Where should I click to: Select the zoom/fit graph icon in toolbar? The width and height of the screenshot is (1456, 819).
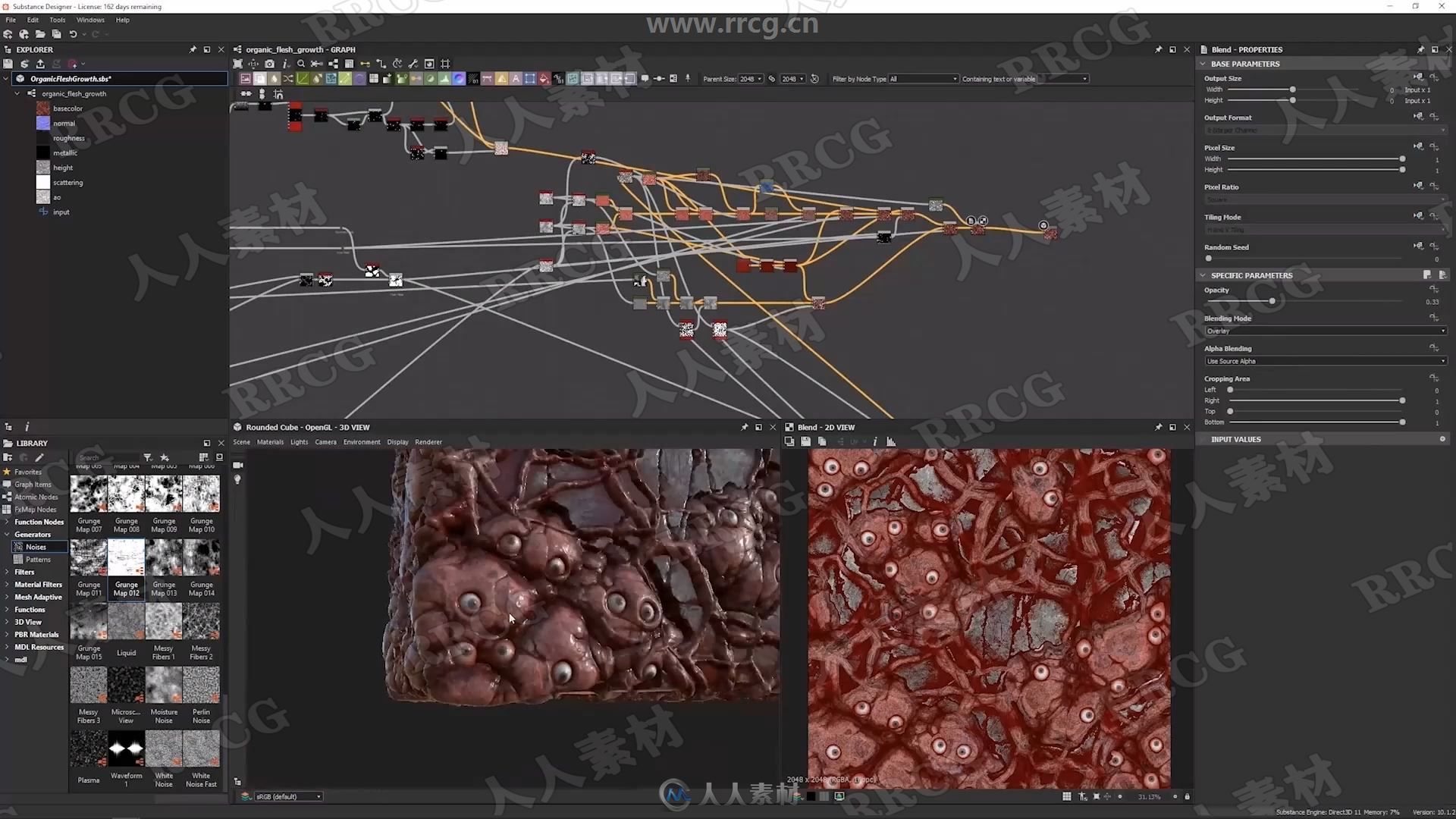237,63
